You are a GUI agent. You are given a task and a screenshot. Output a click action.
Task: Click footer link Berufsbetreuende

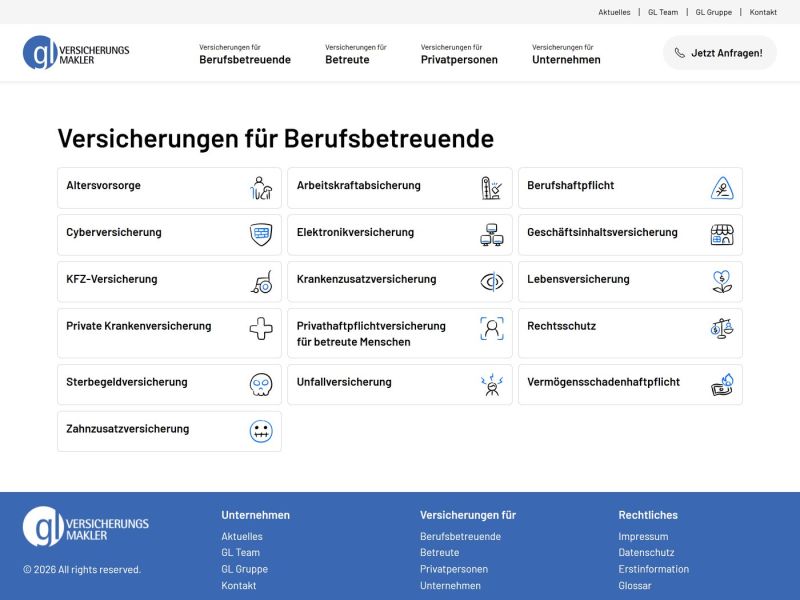tap(460, 537)
